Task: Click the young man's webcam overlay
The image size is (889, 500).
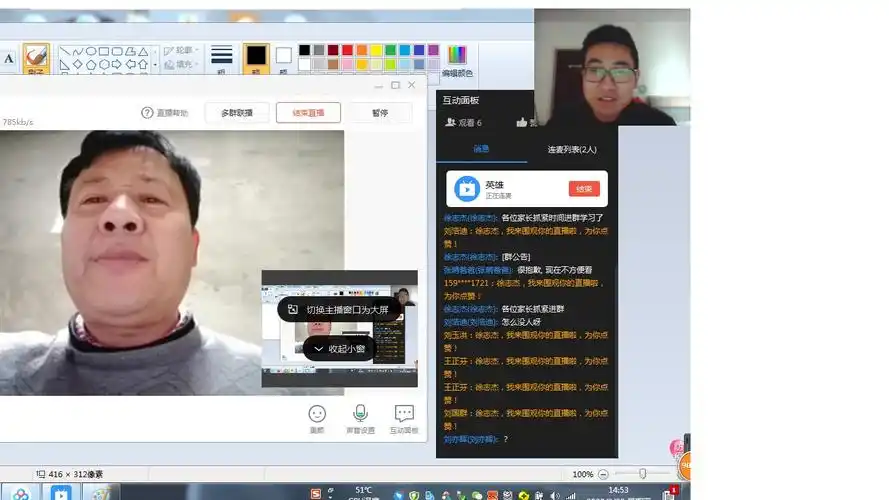Action: click(612, 67)
